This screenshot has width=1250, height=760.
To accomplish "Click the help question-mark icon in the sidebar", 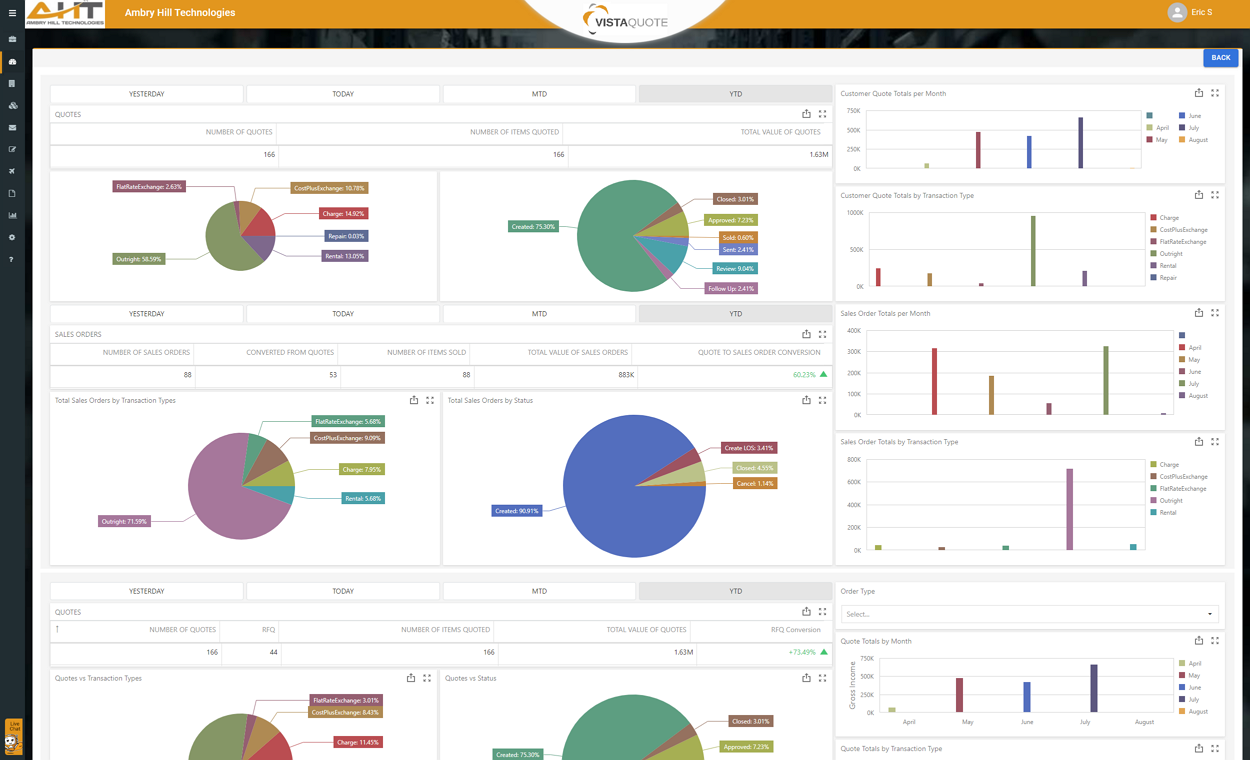I will point(11,259).
